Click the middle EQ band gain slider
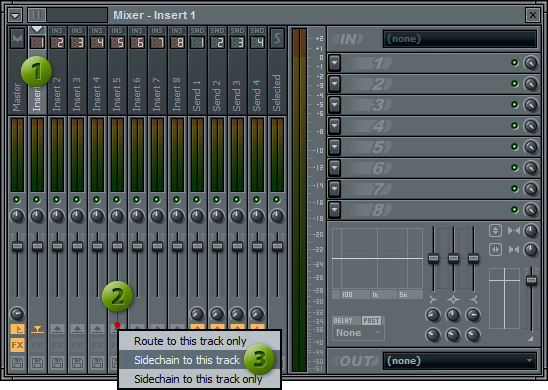548x390 pixels. [453, 258]
